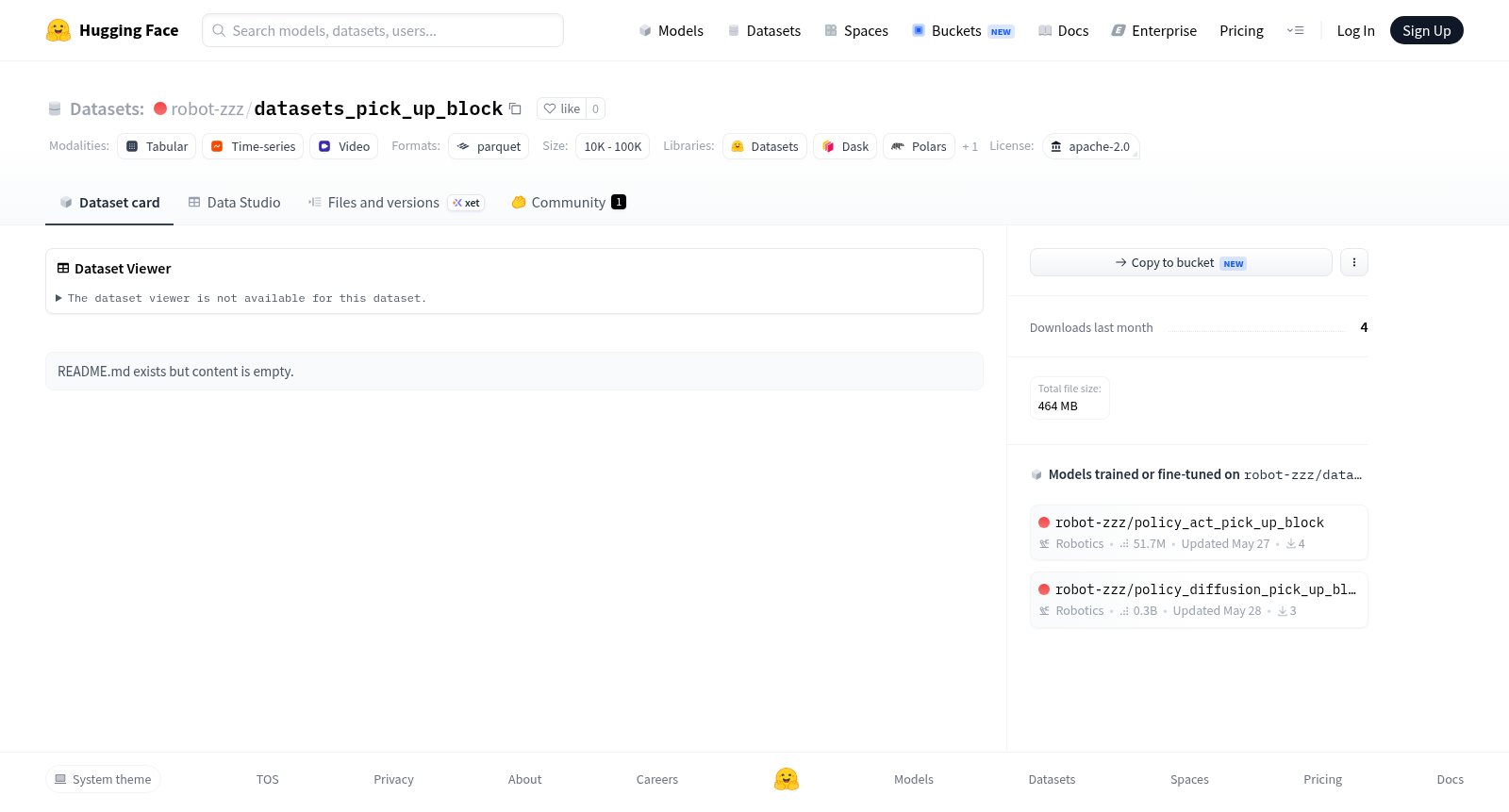Image resolution: width=1509 pixels, height=812 pixels.
Task: Open the Files and versions tab
Action: coord(396,202)
